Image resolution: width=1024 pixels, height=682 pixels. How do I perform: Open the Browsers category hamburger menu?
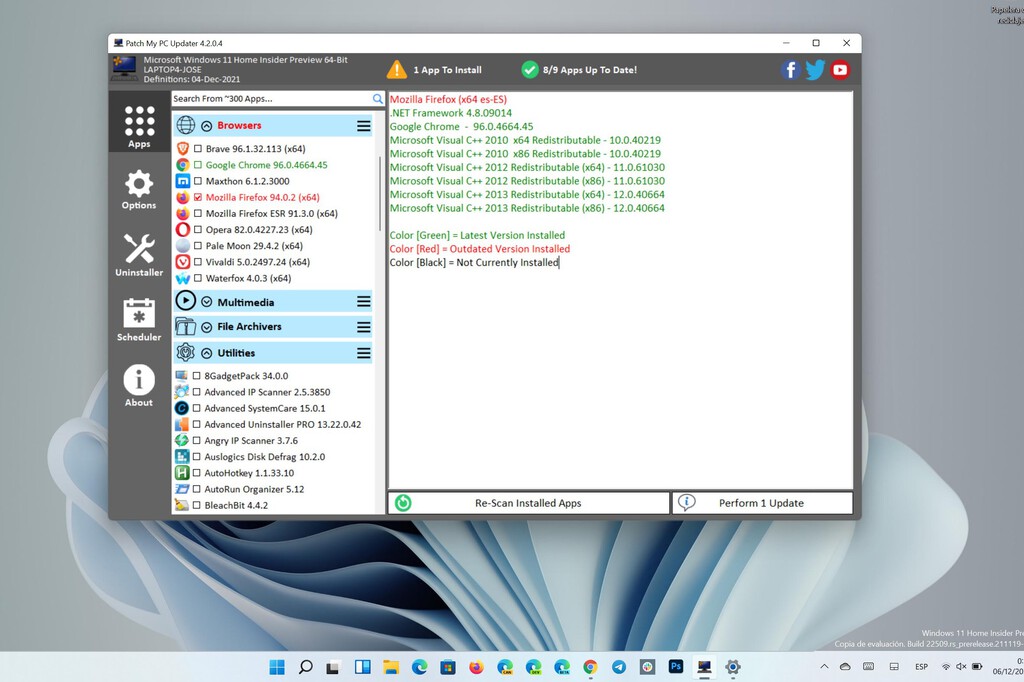click(364, 126)
